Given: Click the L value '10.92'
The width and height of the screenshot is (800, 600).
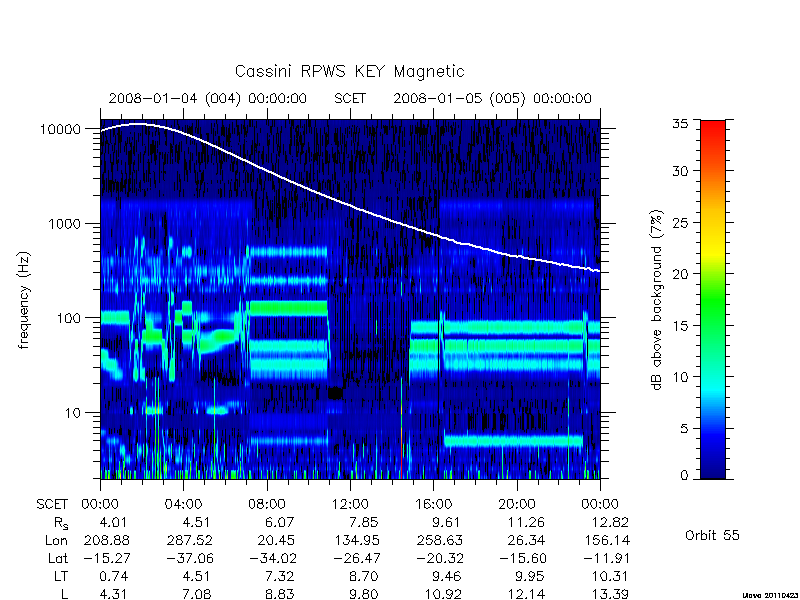Looking at the screenshot, I should 444,594.
